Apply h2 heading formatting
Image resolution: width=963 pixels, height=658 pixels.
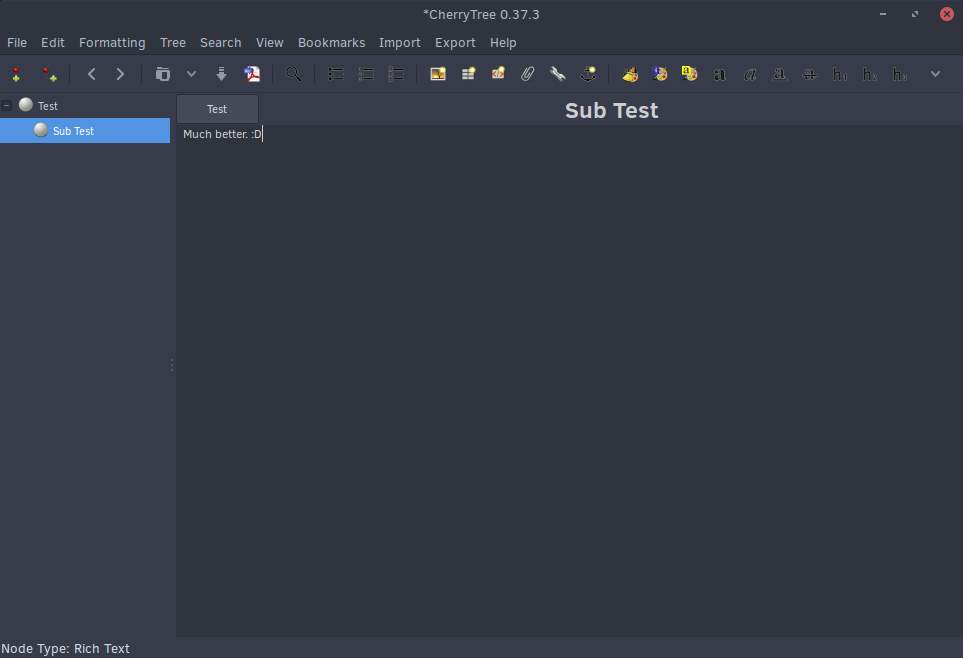coord(870,75)
